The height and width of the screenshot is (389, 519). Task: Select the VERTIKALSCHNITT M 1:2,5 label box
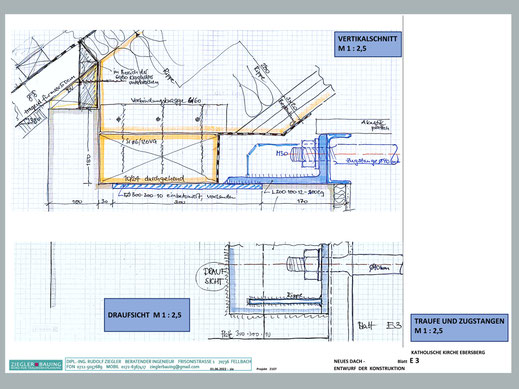[x=368, y=44]
